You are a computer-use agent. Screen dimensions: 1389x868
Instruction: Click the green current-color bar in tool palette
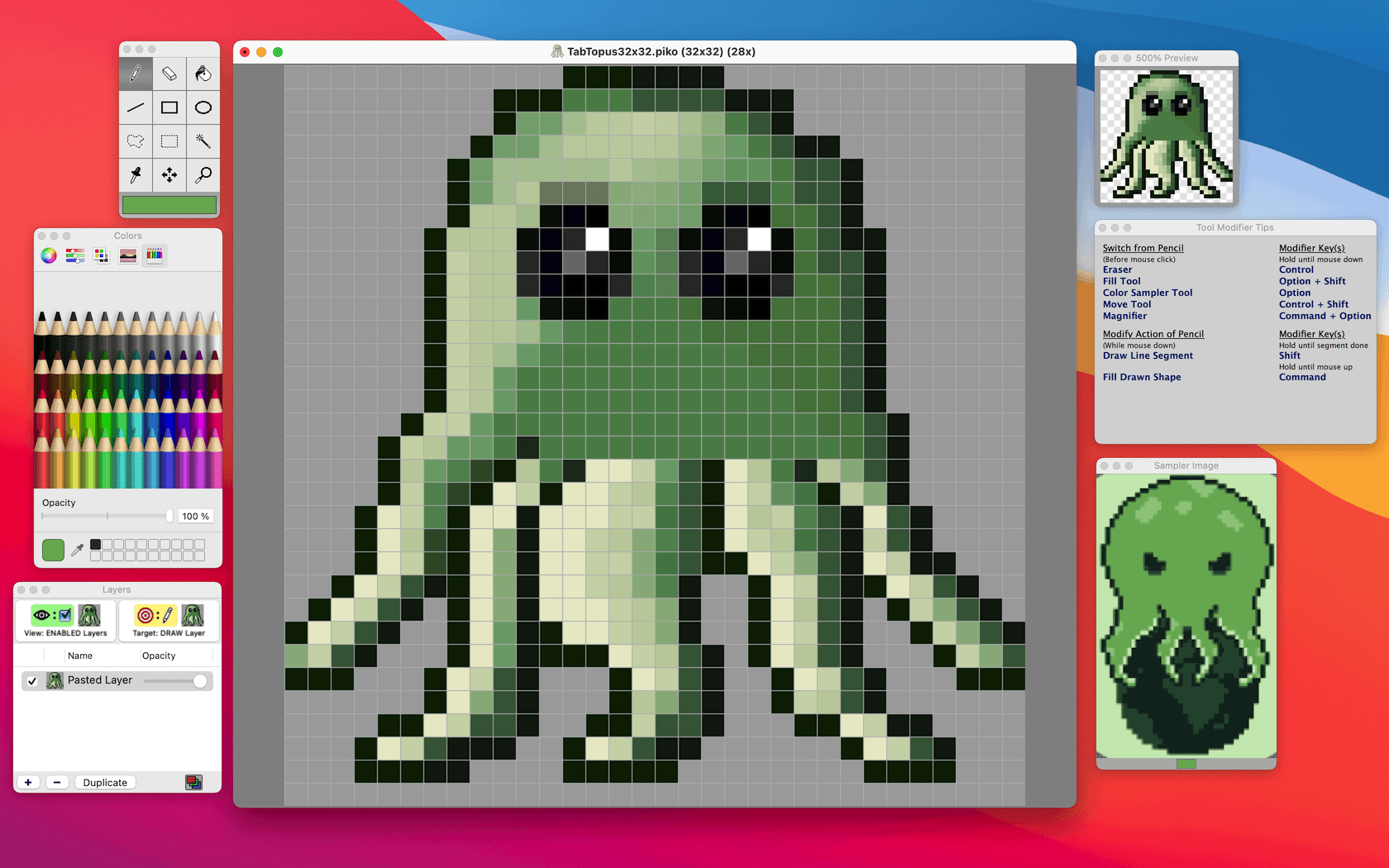tap(169, 204)
